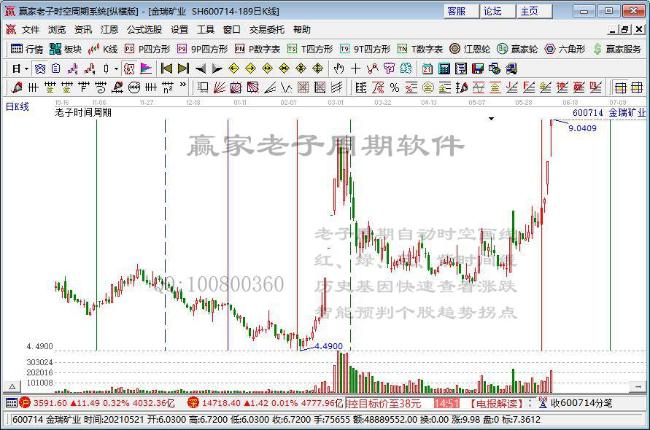The width and height of the screenshot is (650, 430).
Task: Open 赢家服务 with the dollar icon
Action: [x=617, y=49]
